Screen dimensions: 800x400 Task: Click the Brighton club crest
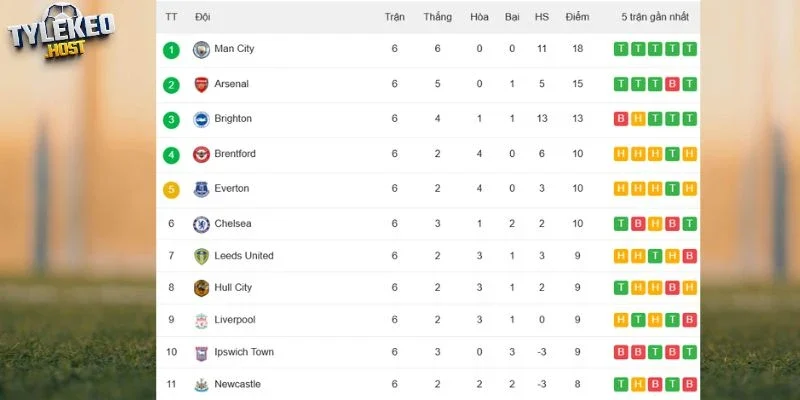point(202,119)
